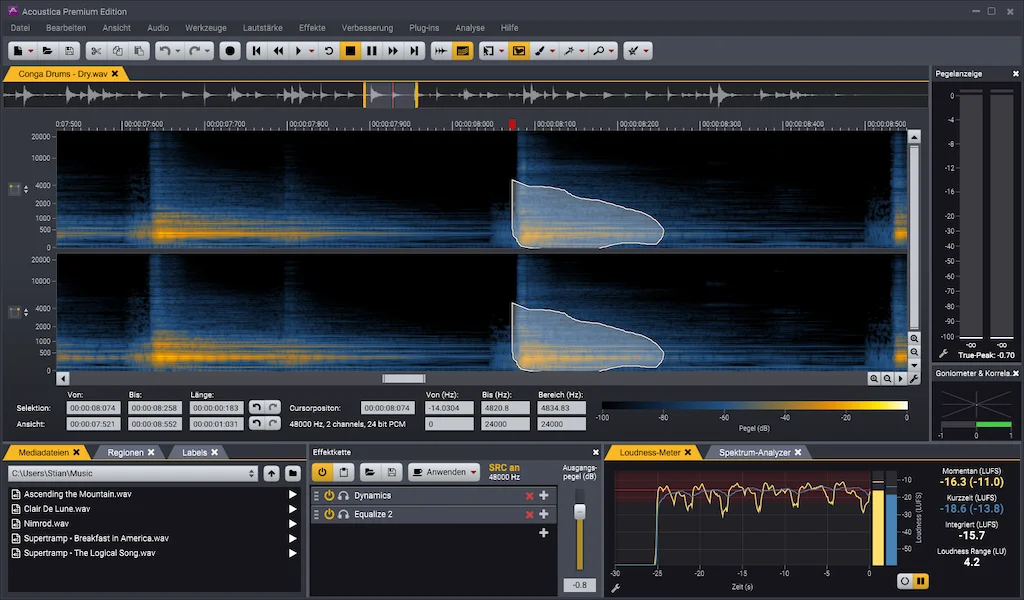
Task: Select the highlighted freehand selection tool
Action: [519, 51]
